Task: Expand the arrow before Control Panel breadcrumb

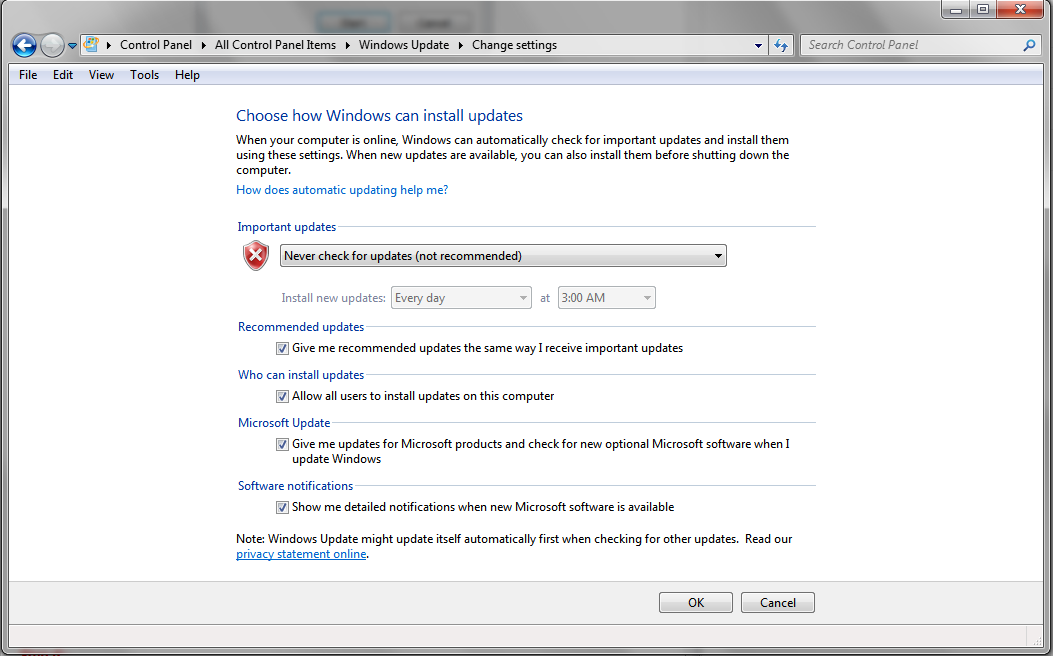Action: click(x=109, y=45)
